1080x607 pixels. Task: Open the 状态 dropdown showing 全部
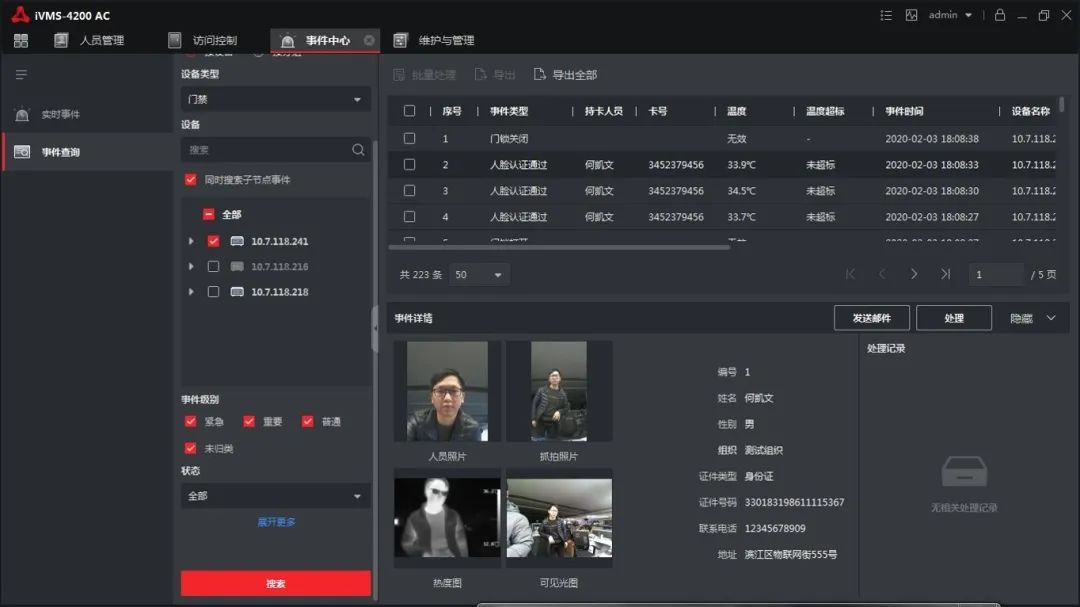coord(275,496)
